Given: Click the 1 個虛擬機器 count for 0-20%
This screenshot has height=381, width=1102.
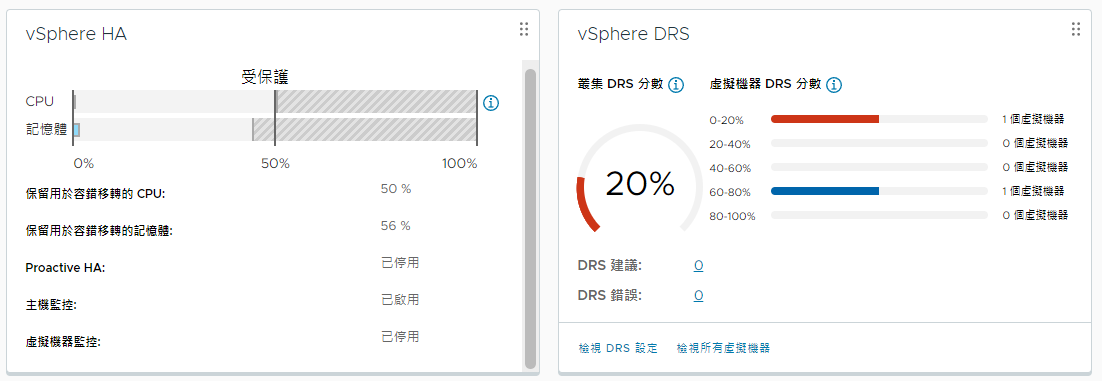Looking at the screenshot, I should (x=1033, y=120).
